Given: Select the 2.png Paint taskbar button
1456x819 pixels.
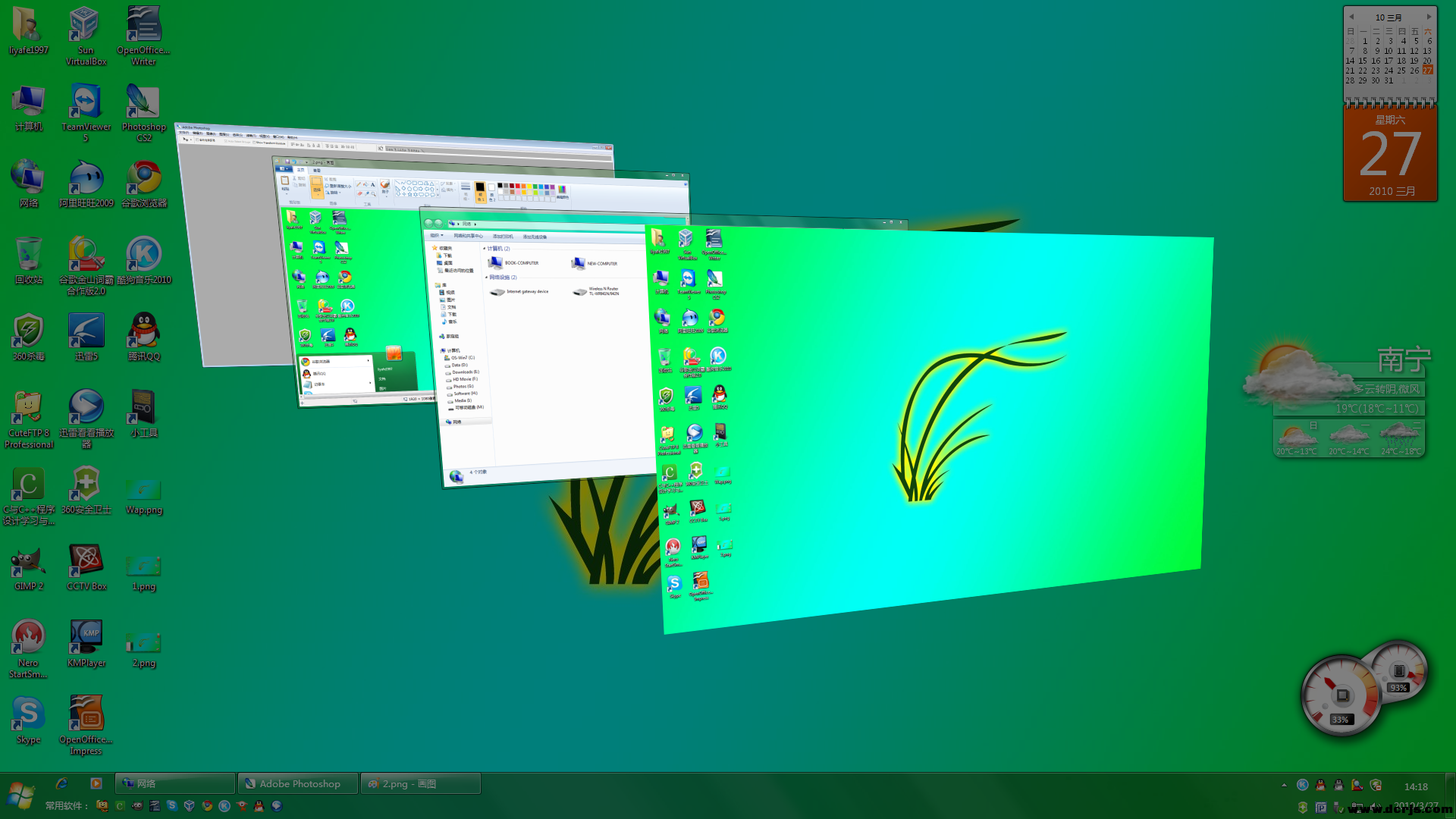Looking at the screenshot, I should pos(420,783).
